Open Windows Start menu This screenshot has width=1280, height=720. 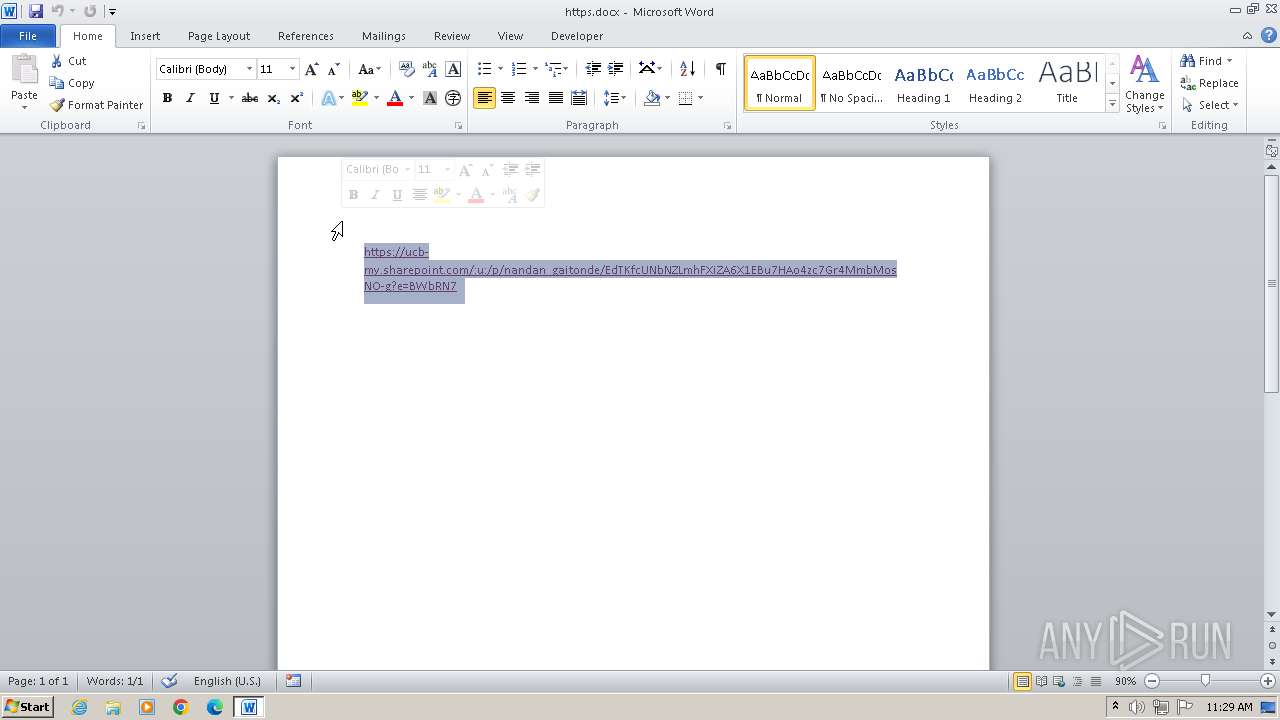point(27,707)
